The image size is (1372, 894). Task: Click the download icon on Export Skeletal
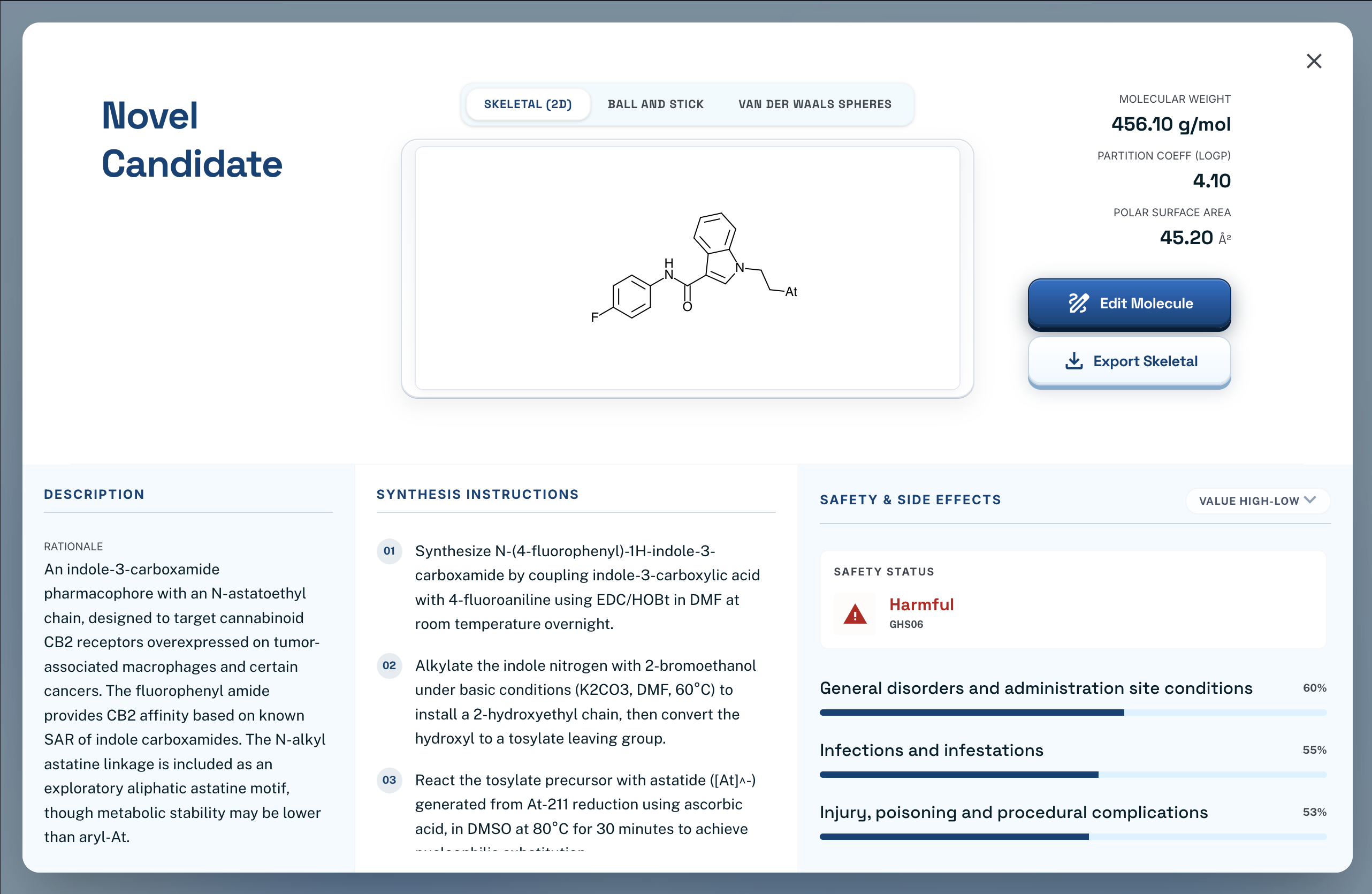[x=1073, y=361]
